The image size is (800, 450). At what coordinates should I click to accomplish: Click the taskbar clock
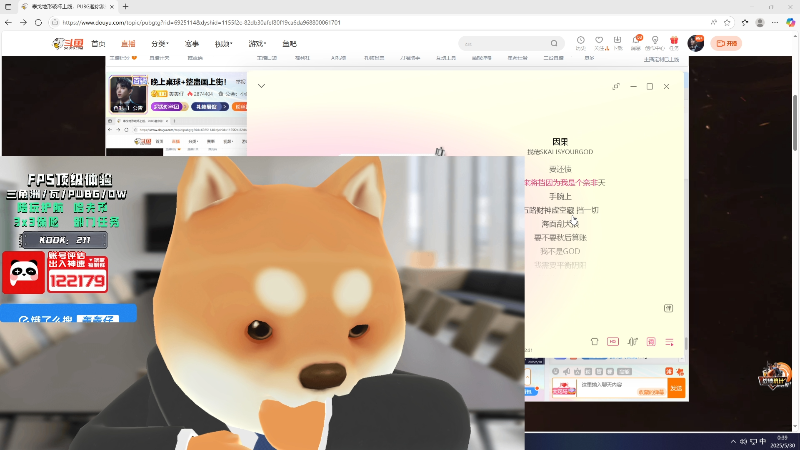782,442
